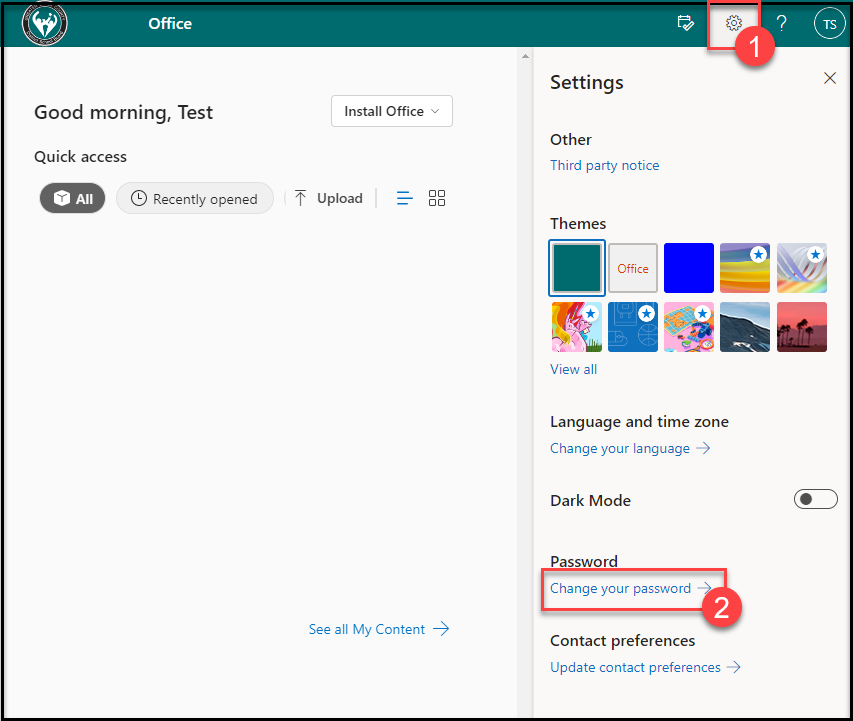Click the Office app title in the header
853x721 pixels.
tap(170, 23)
